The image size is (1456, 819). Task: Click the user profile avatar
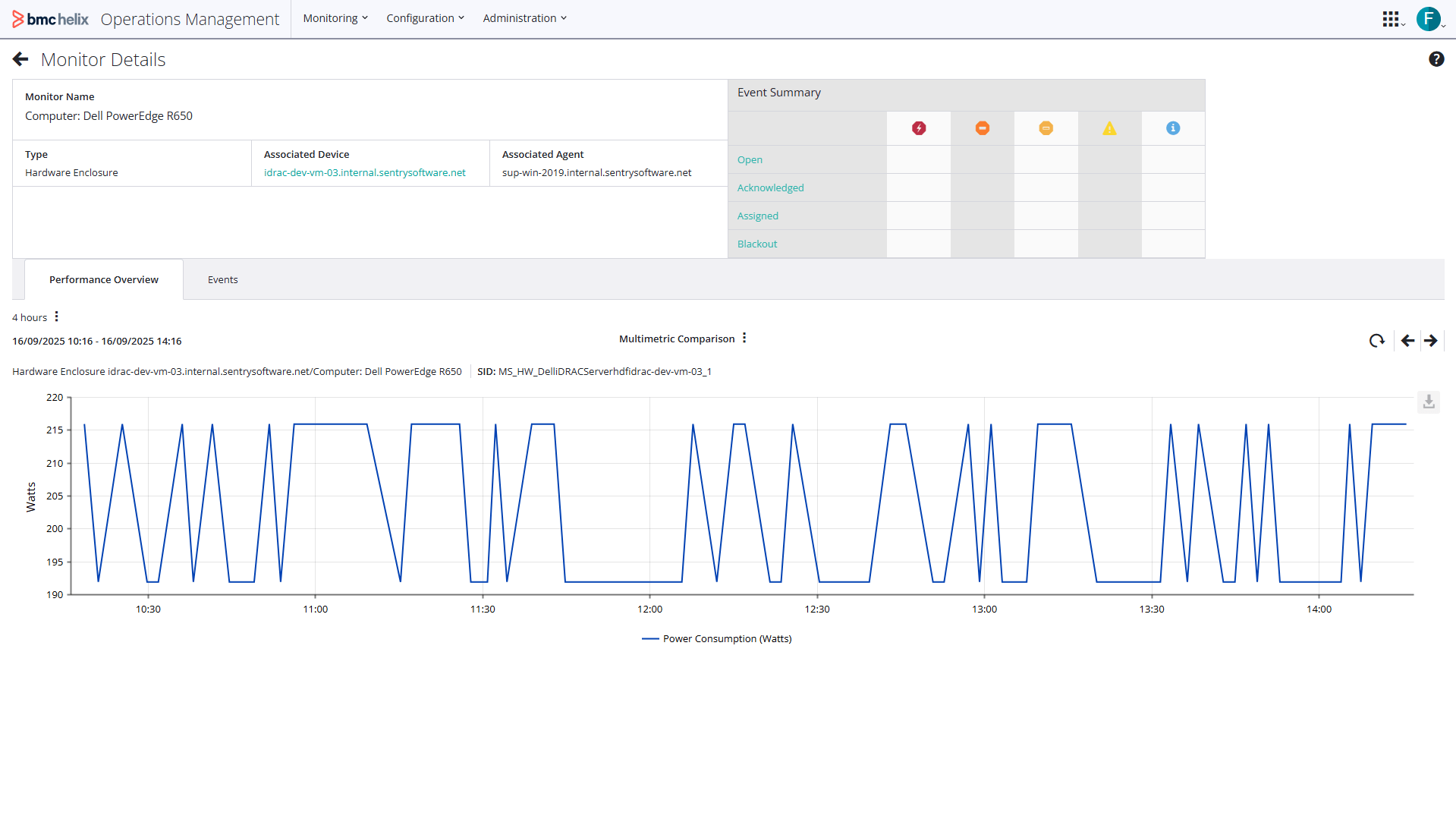[x=1428, y=19]
